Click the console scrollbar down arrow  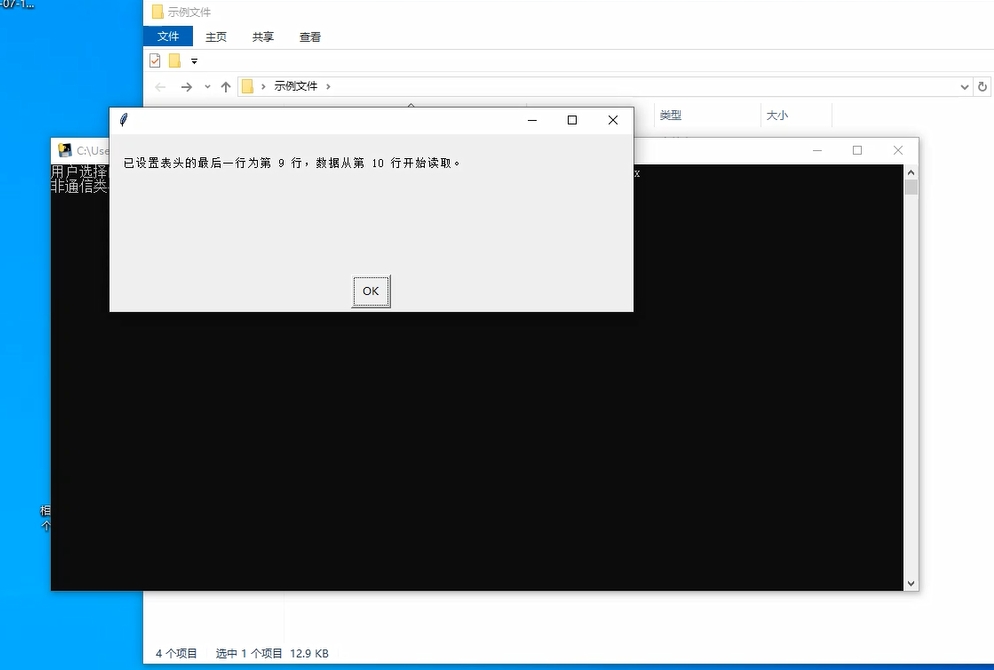point(911,584)
